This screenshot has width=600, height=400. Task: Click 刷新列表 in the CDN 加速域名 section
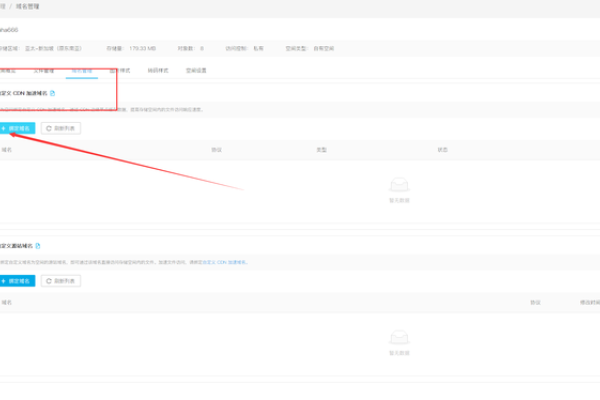pyautogui.click(x=60, y=128)
